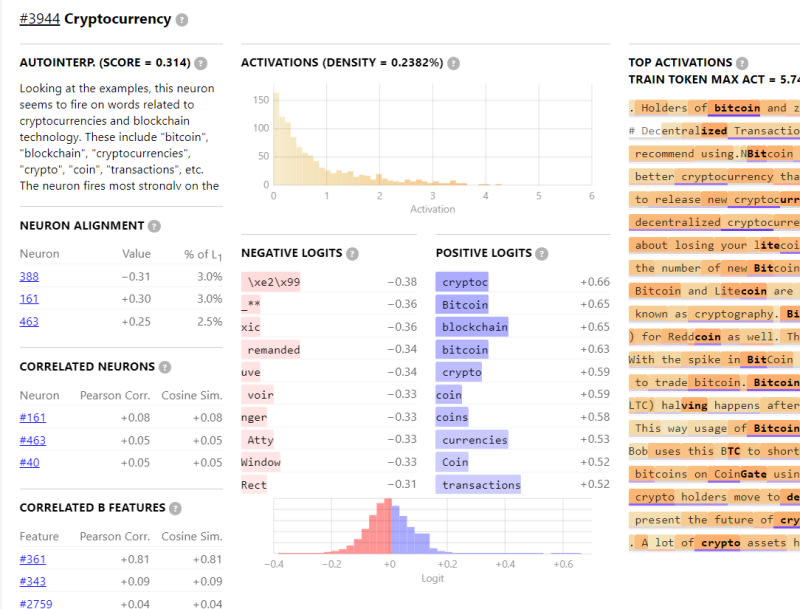800x609 pixels.
Task: Click help icon next to Positive Logits
Action: pos(541,254)
